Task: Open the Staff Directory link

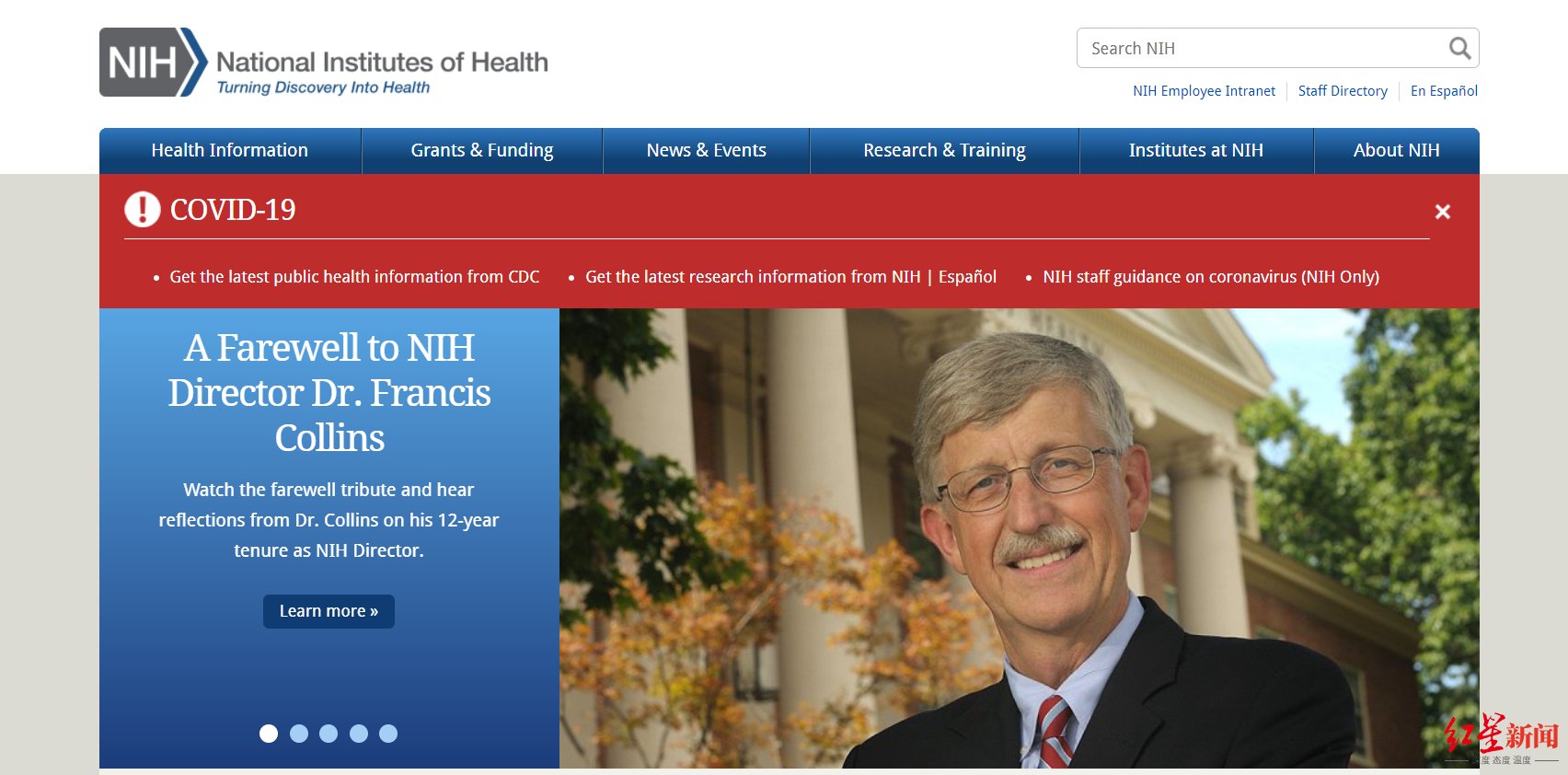Action: click(1343, 90)
